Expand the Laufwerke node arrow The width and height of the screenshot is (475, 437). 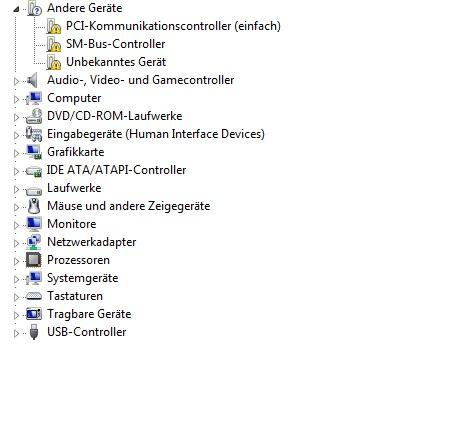click(16, 189)
